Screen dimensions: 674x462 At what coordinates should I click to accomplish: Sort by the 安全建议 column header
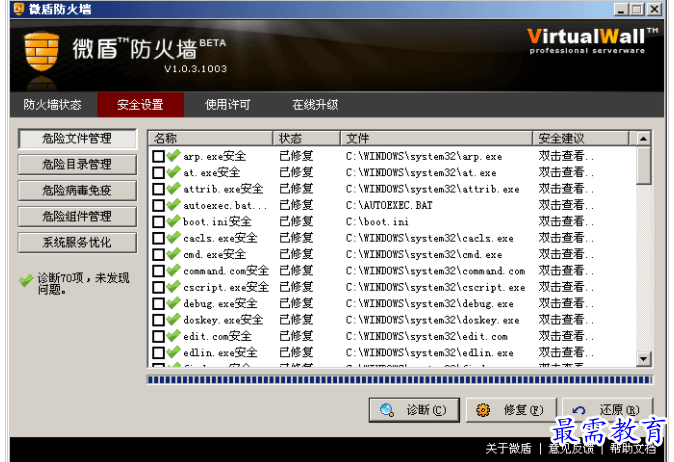click(x=581, y=138)
